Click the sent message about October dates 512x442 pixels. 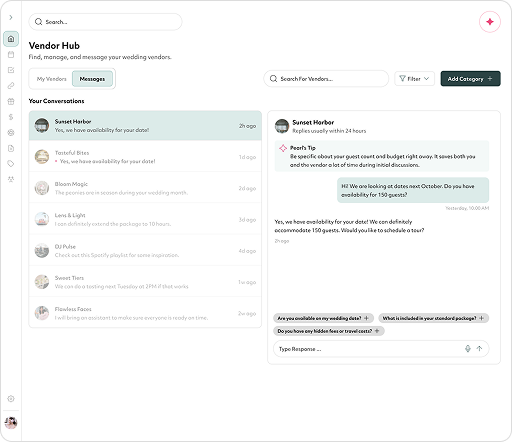point(413,190)
